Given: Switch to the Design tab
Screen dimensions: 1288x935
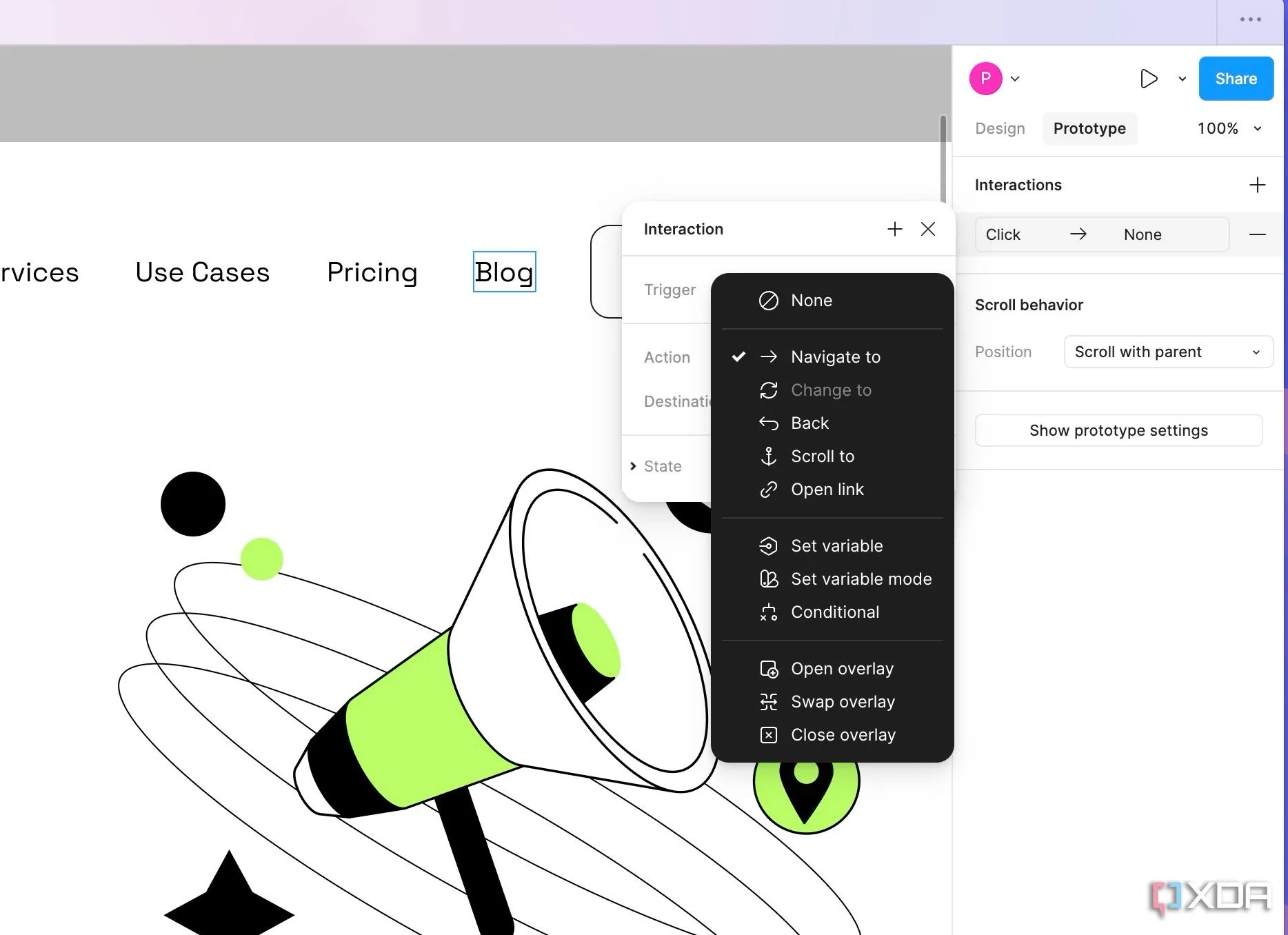Looking at the screenshot, I should (1000, 128).
